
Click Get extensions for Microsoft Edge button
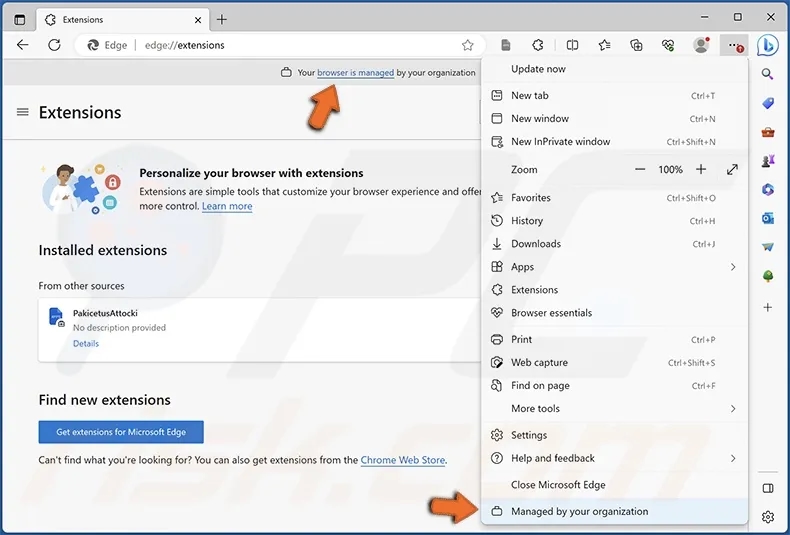(120, 432)
